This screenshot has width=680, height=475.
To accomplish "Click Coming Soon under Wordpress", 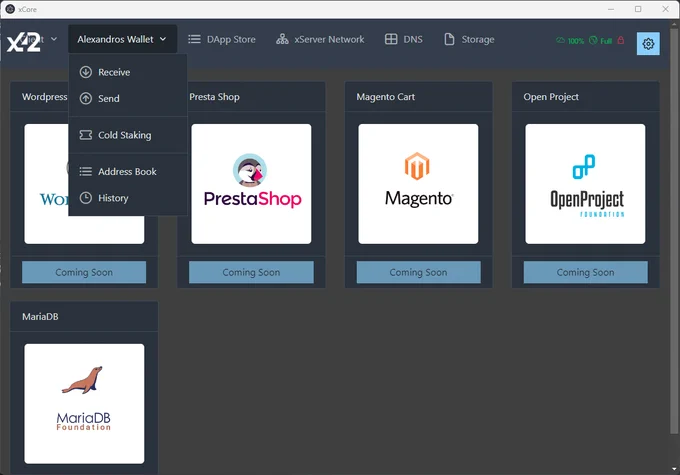I will tap(84, 272).
